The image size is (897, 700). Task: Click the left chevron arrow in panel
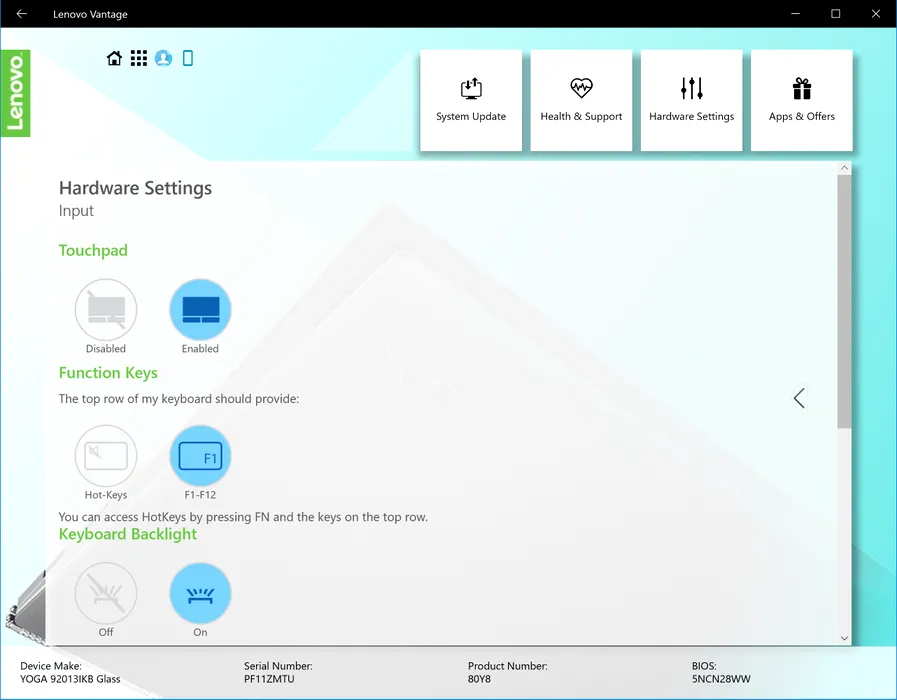point(799,398)
